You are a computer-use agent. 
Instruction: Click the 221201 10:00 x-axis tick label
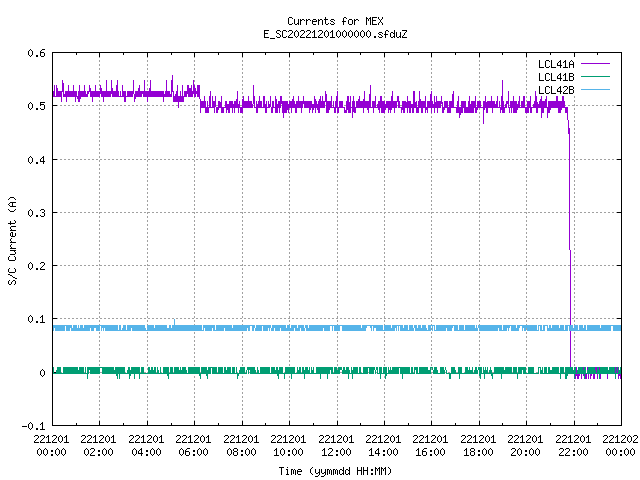[x=288, y=446]
